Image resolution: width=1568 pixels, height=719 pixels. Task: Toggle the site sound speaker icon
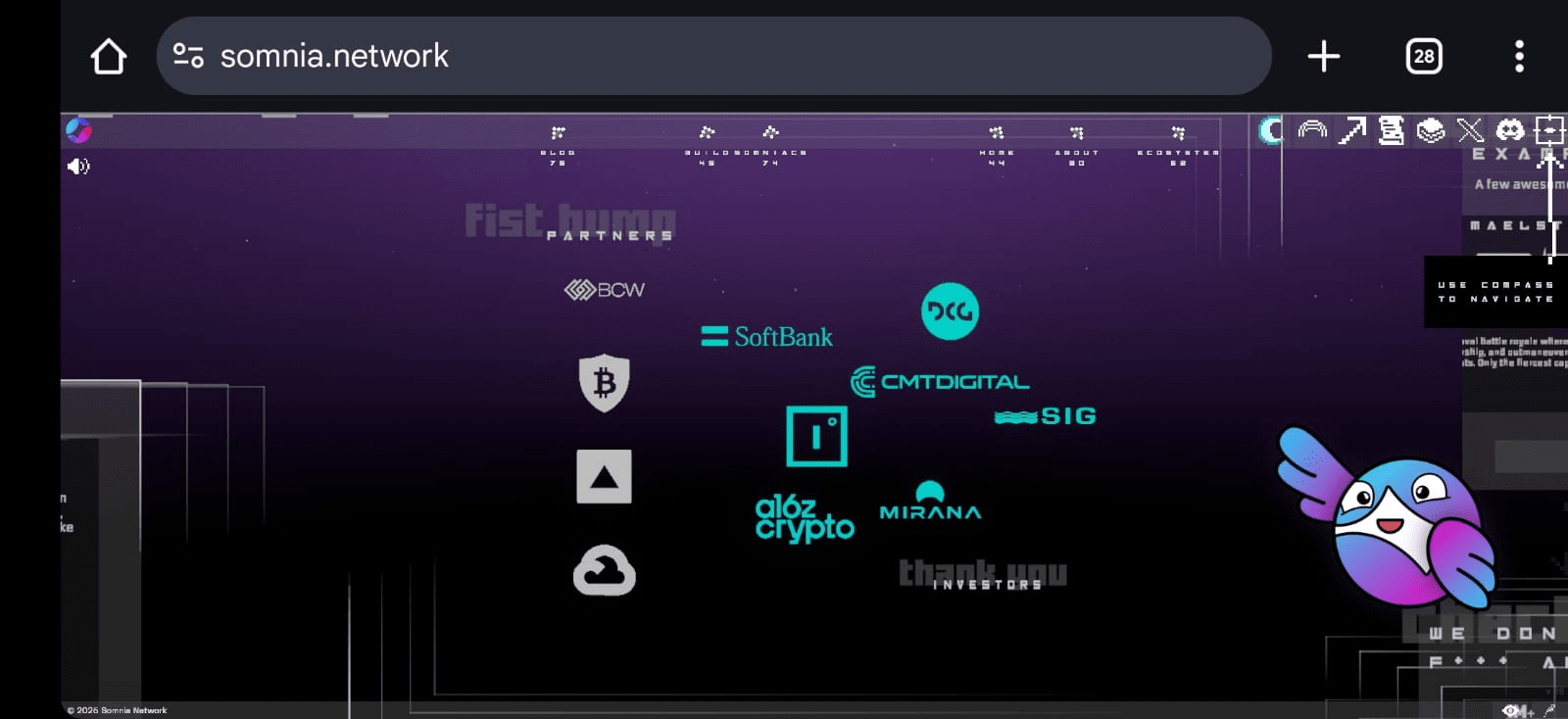point(78,167)
